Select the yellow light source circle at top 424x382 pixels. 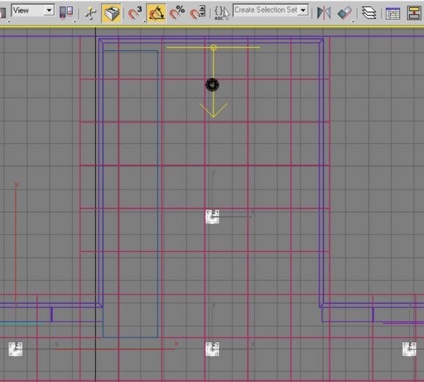[x=214, y=48]
